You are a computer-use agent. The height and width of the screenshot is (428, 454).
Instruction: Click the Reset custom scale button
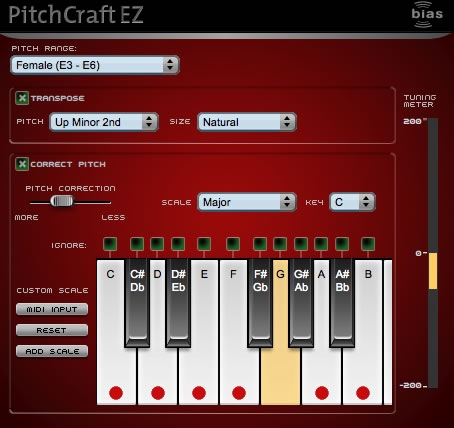(52, 330)
